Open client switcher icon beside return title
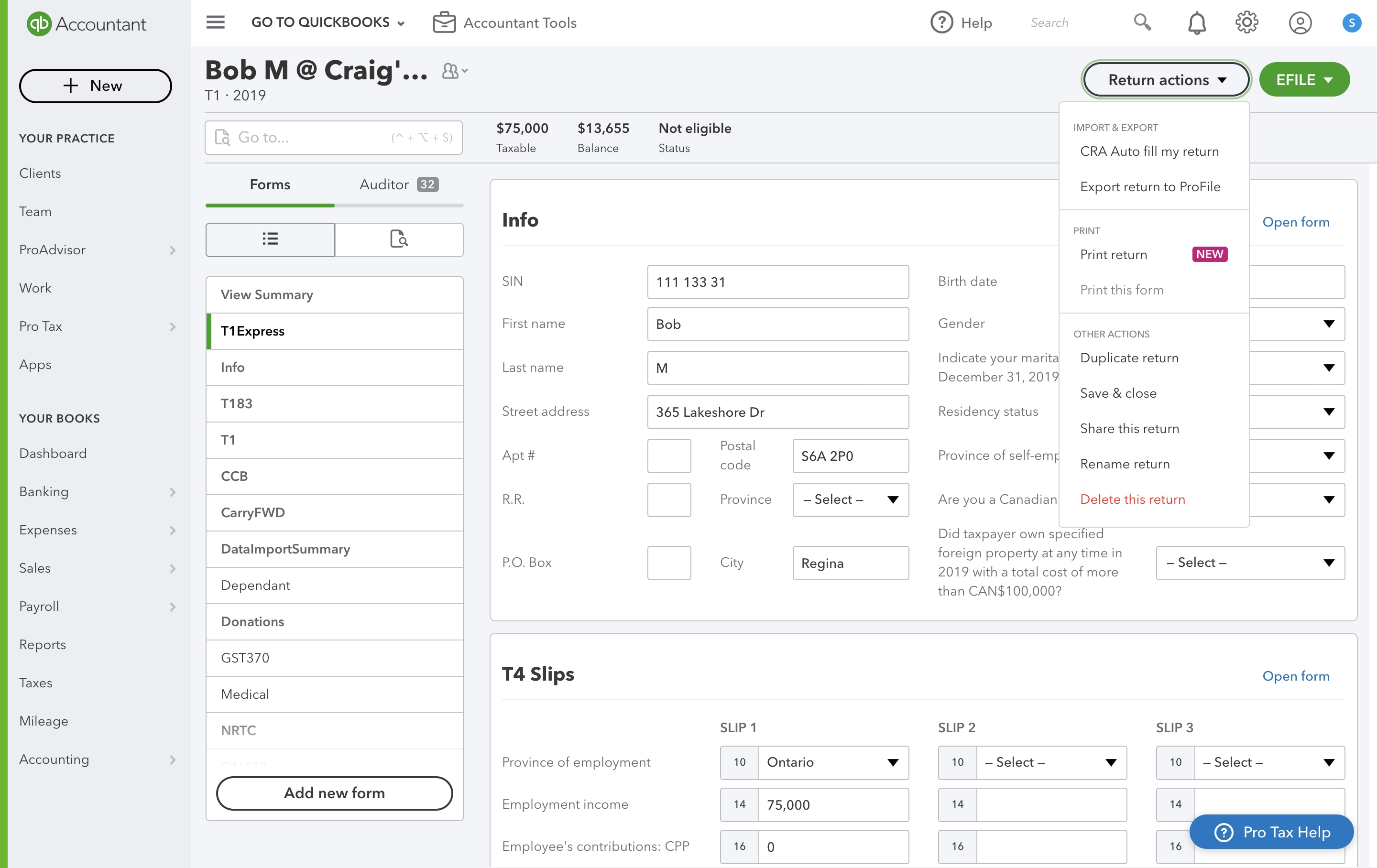This screenshot has width=1377, height=868. [455, 71]
